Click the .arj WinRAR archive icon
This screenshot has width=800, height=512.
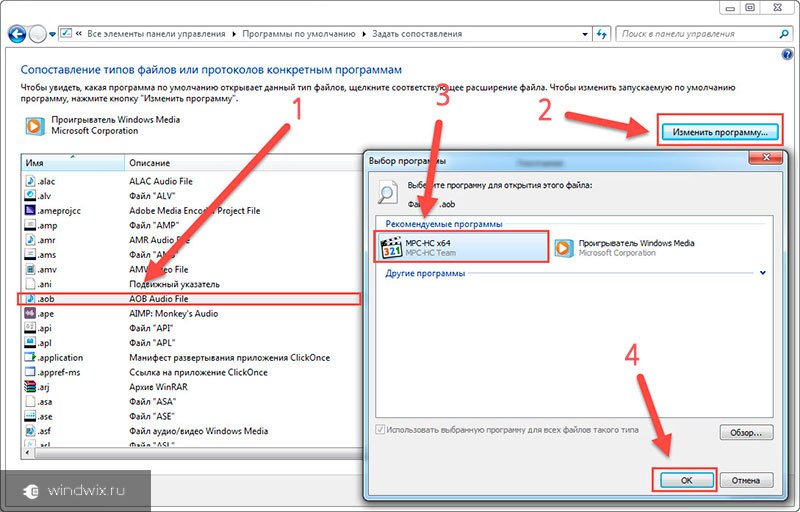[30, 387]
